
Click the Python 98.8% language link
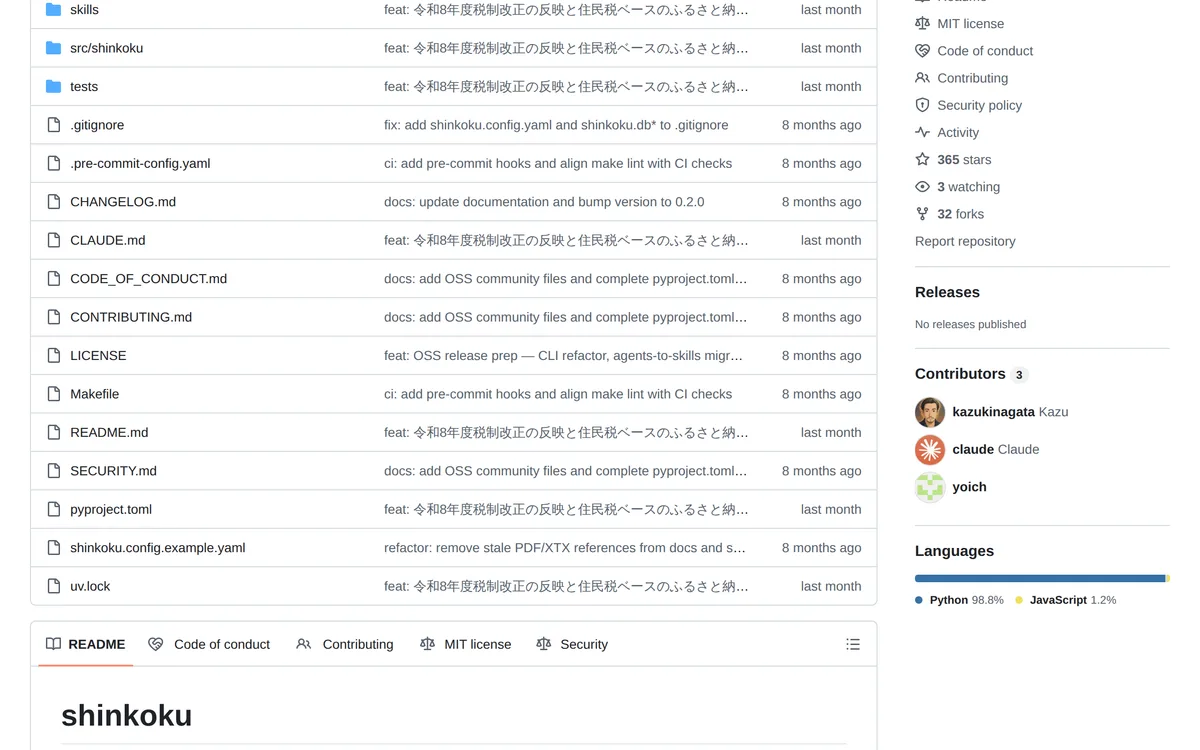[x=959, y=600]
